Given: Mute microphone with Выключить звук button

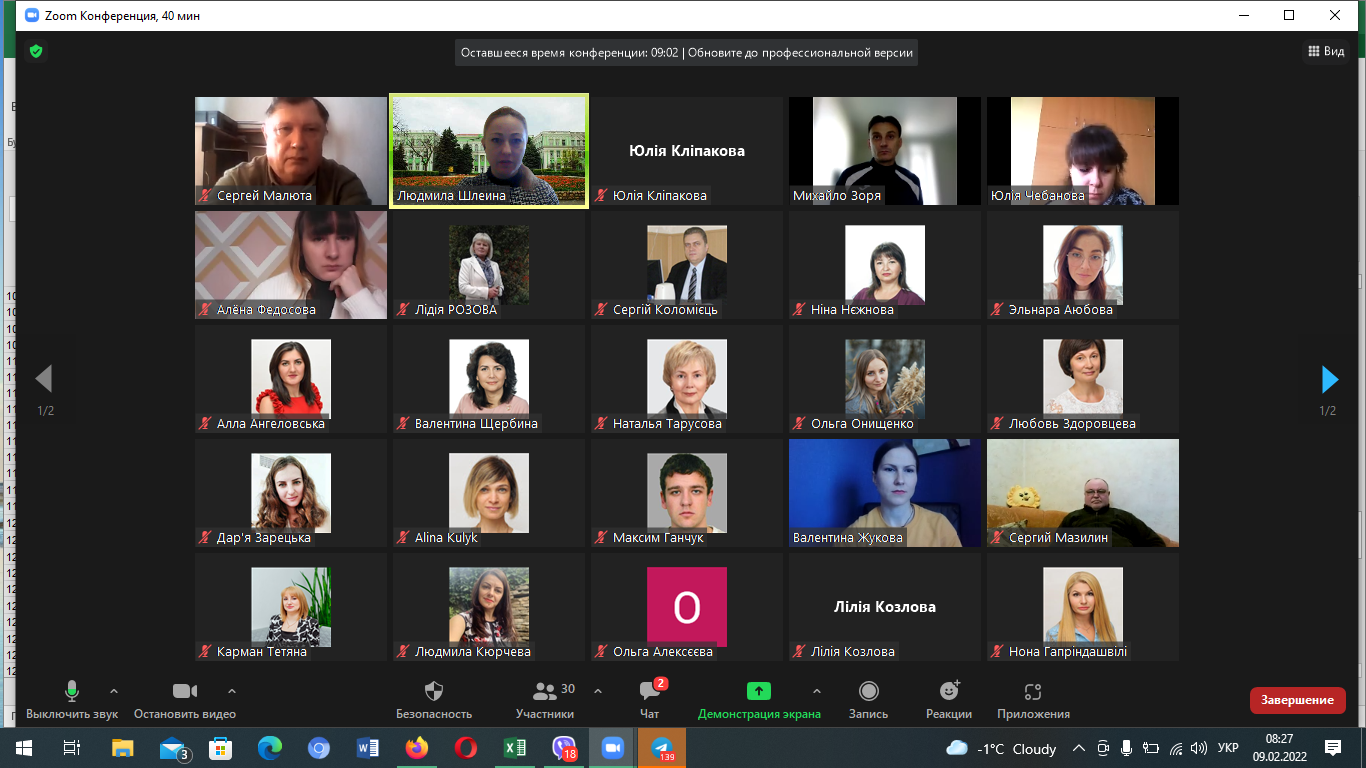Looking at the screenshot, I should tap(72, 699).
